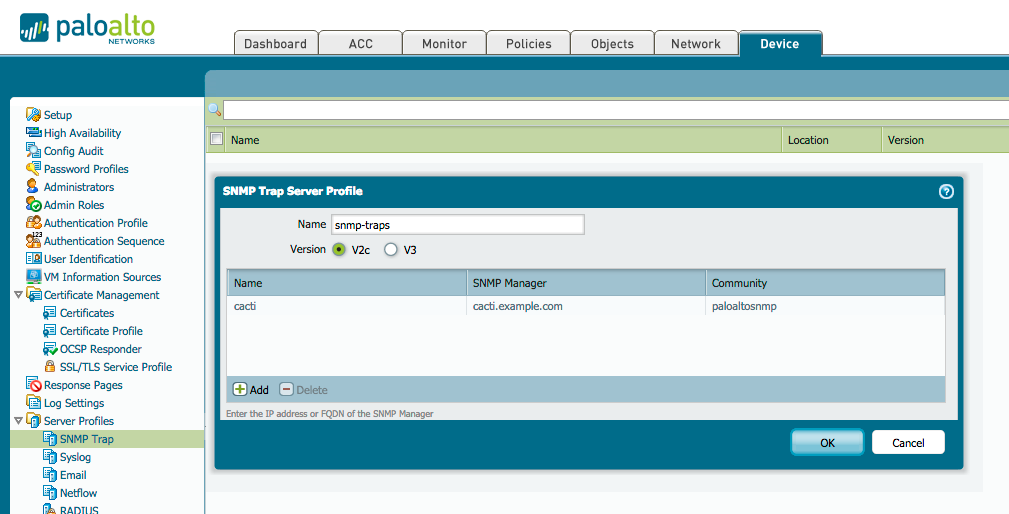Click the Config Audit icon
The height and width of the screenshot is (514, 1009).
coord(33,151)
